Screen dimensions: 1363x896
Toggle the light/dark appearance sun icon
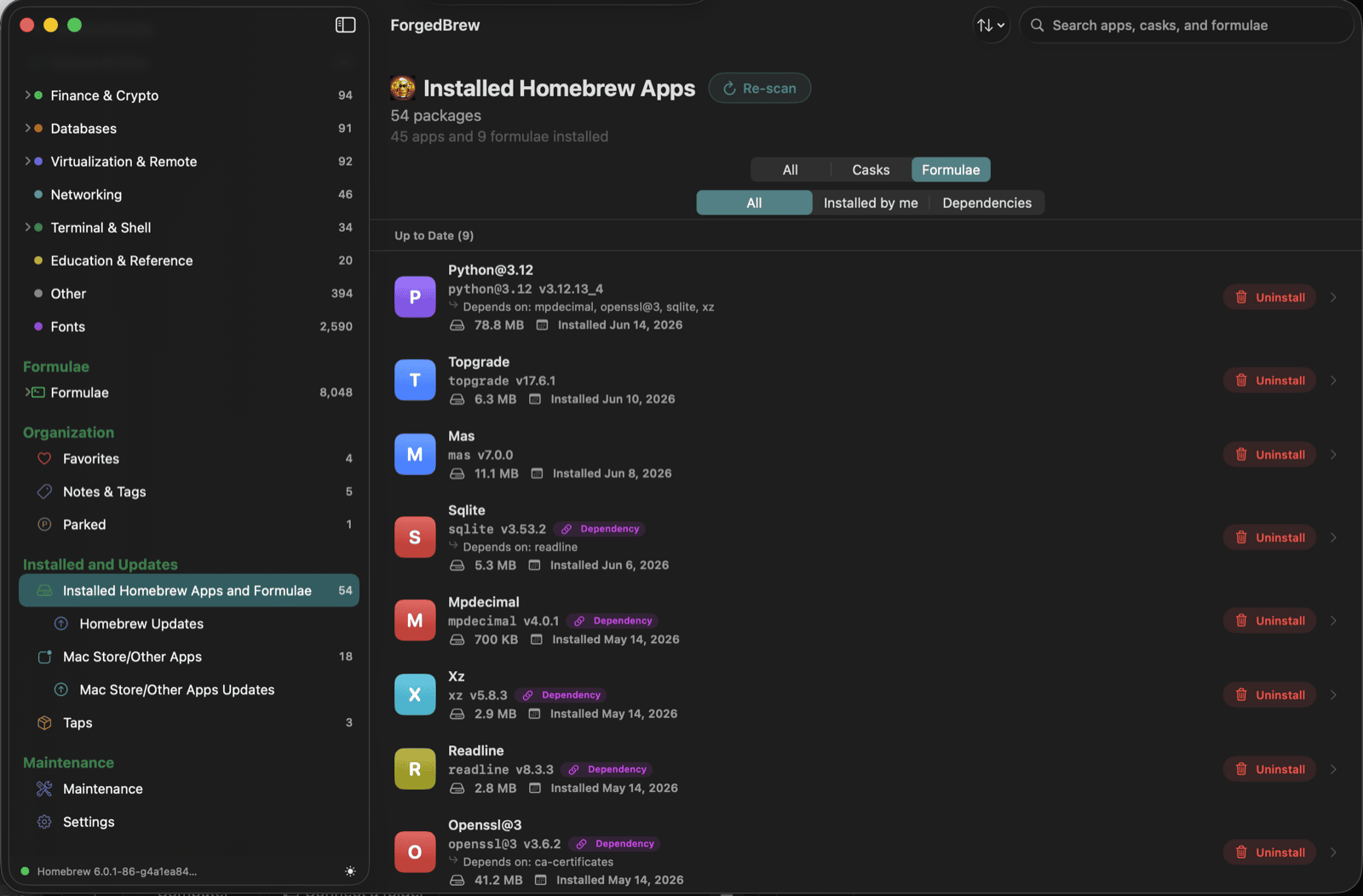pos(350,871)
